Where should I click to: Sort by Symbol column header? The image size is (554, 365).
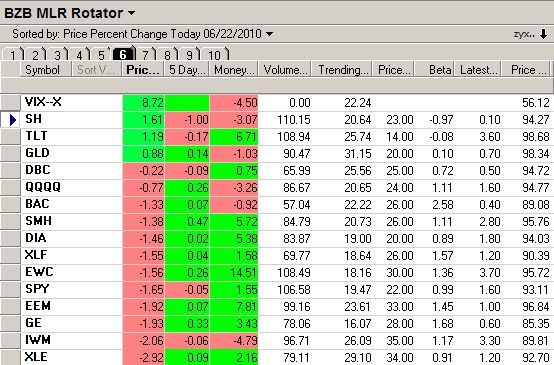point(46,69)
